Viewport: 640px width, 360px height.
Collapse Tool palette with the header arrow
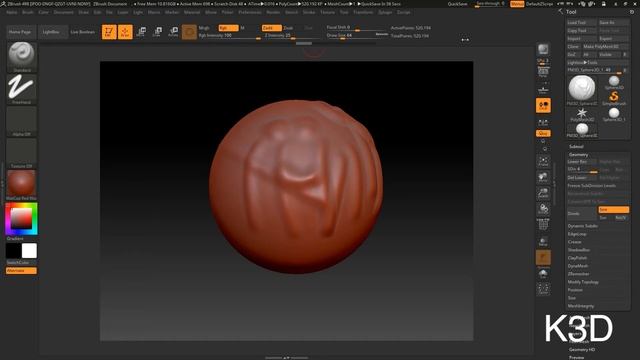coord(560,11)
